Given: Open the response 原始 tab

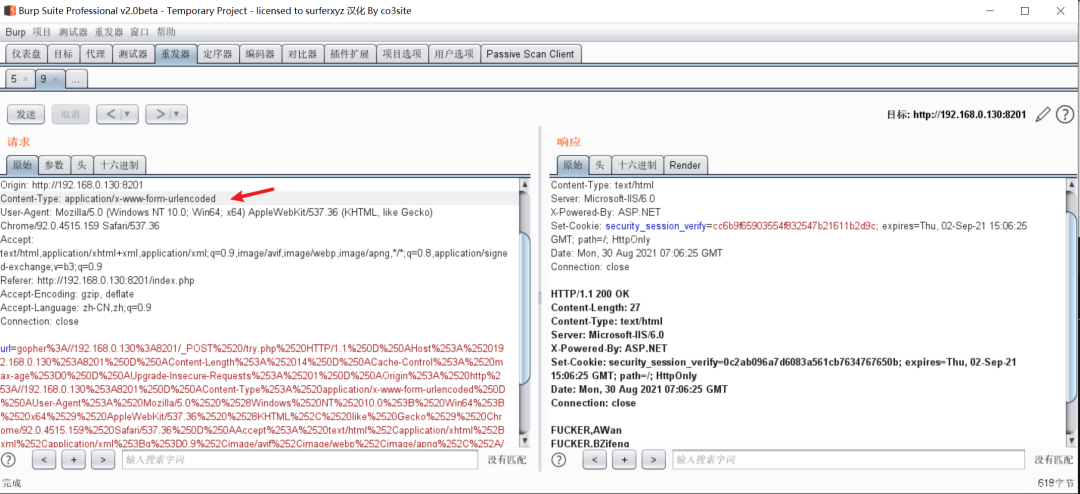Looking at the screenshot, I should pyautogui.click(x=573, y=165).
